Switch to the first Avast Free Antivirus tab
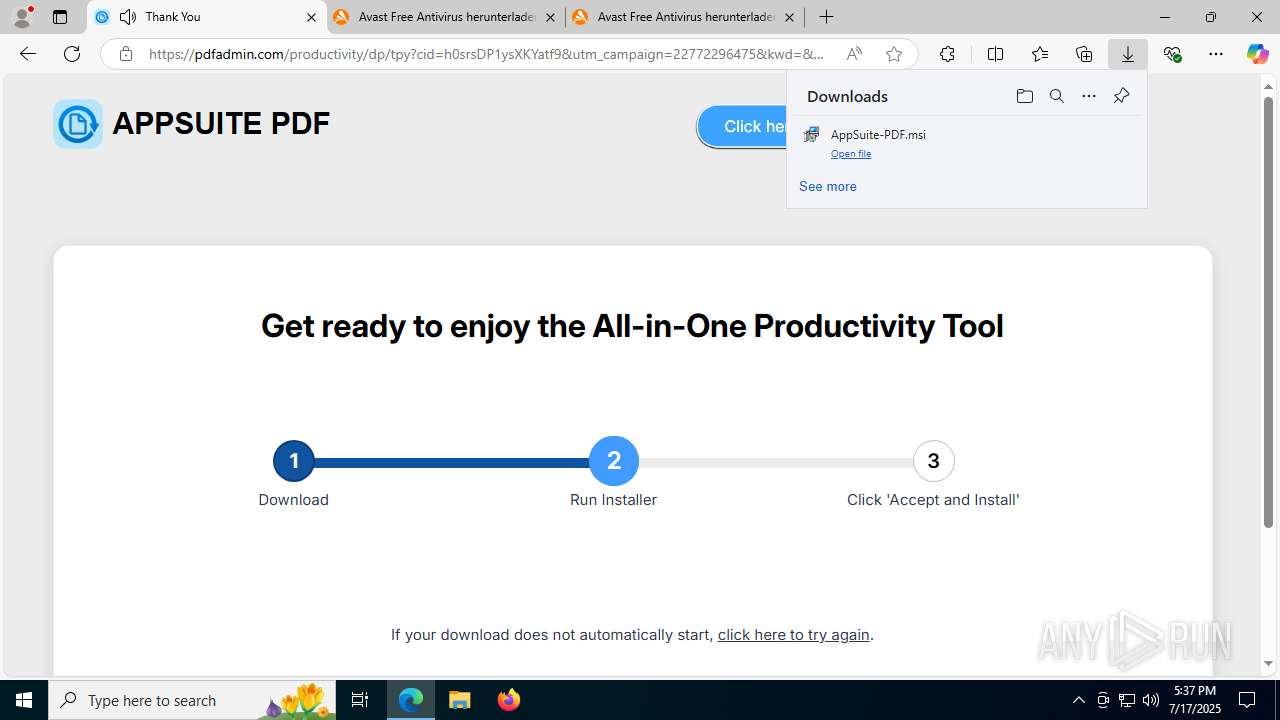 [445, 17]
